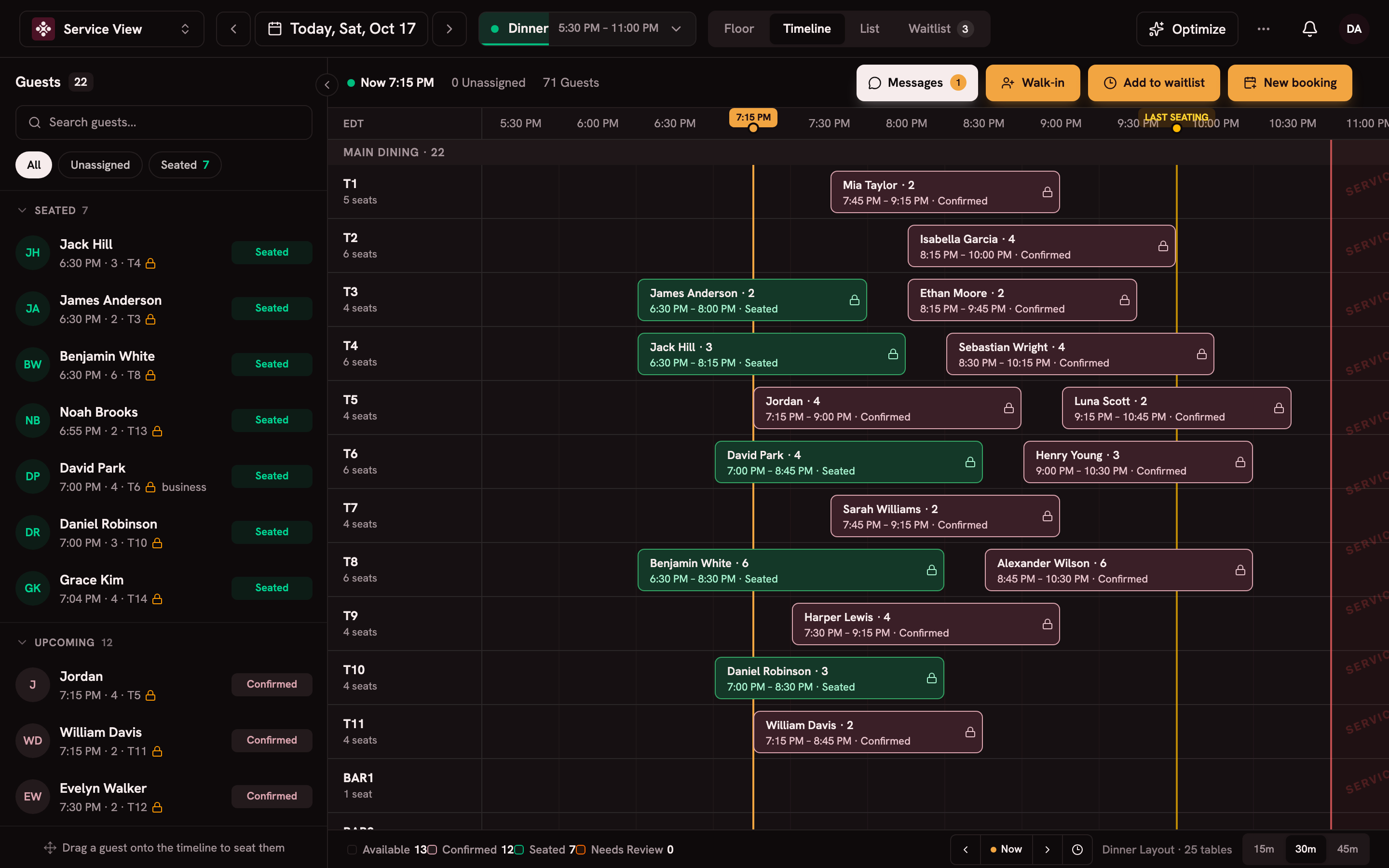The width and height of the screenshot is (1389, 868).
Task: Click the Optimize button
Action: 1187,29
